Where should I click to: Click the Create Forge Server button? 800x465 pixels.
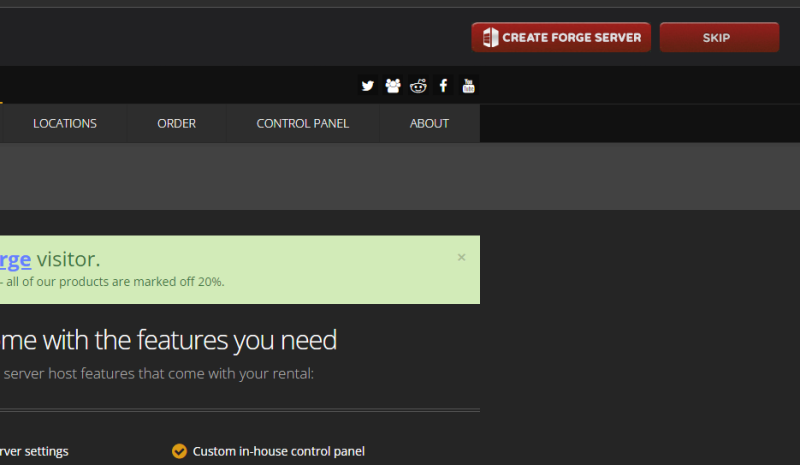[x=561, y=37]
